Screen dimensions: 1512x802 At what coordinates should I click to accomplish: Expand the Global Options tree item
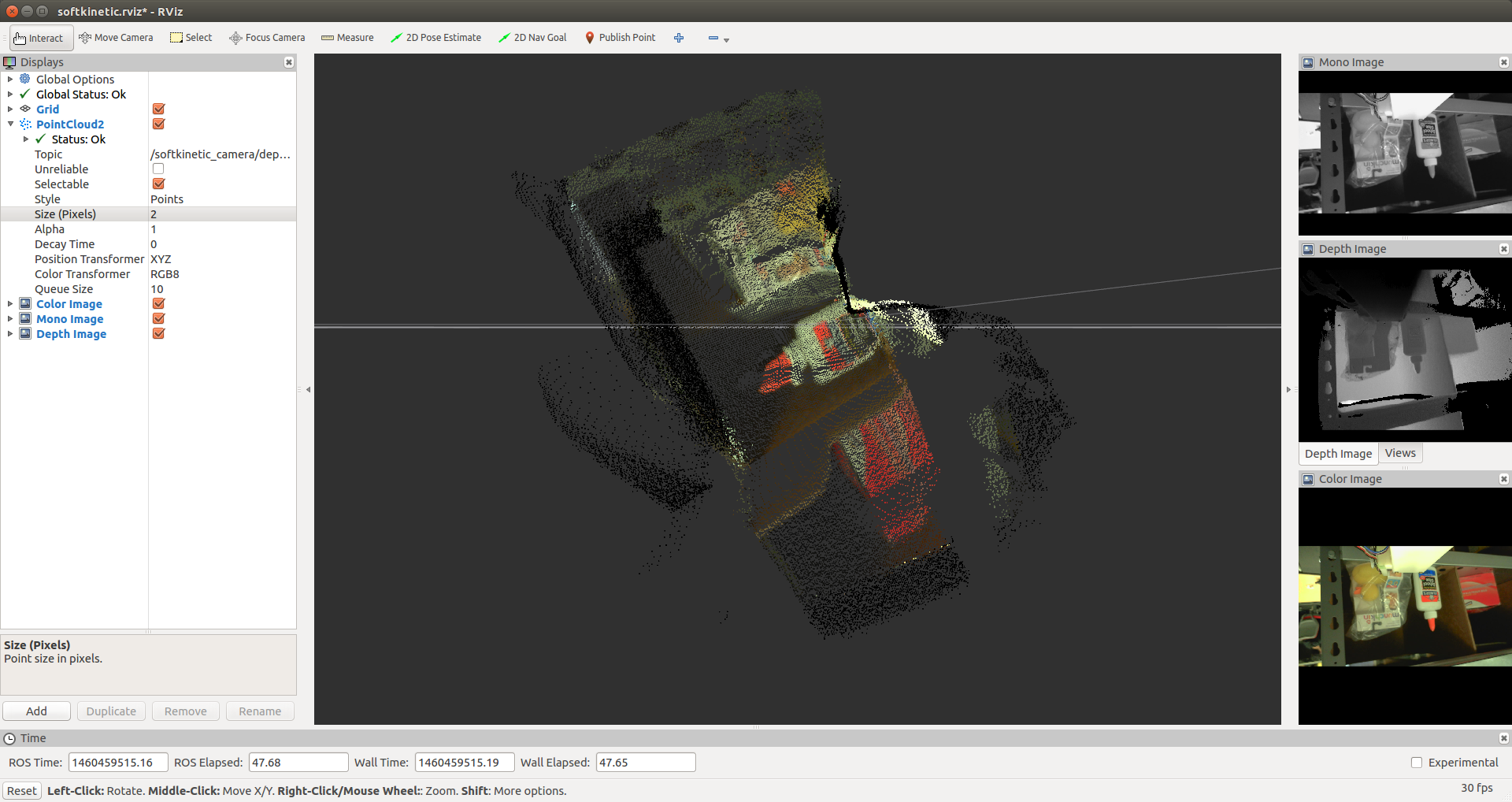pyautogui.click(x=10, y=79)
